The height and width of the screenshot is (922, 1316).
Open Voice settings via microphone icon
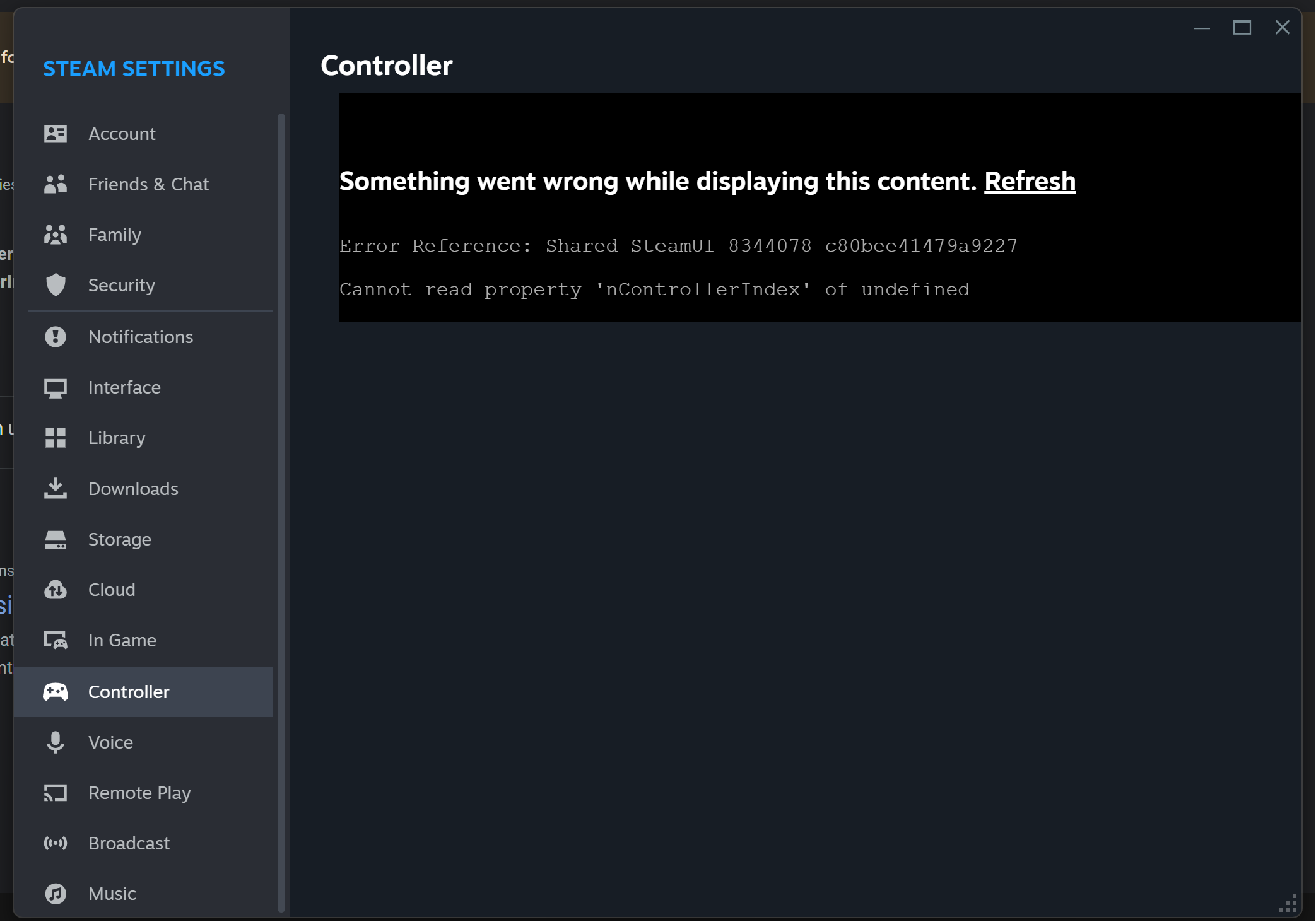(56, 742)
